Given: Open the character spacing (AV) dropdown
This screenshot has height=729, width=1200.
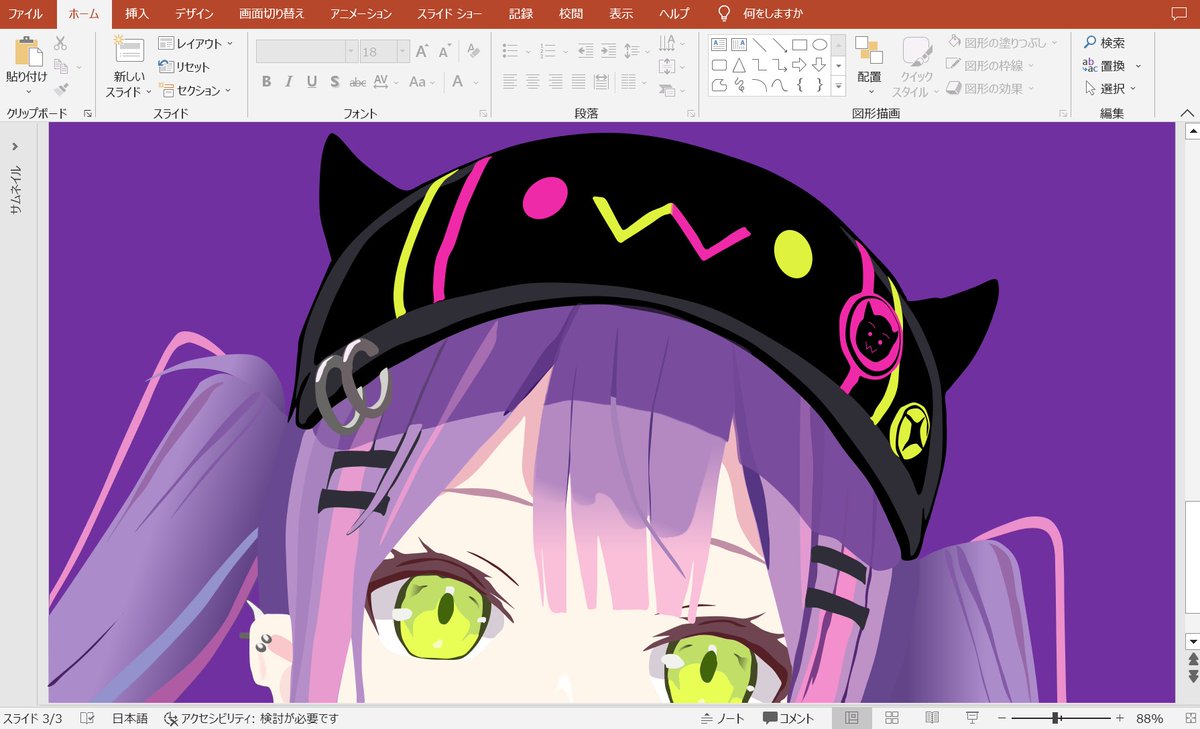Looking at the screenshot, I should (385, 82).
